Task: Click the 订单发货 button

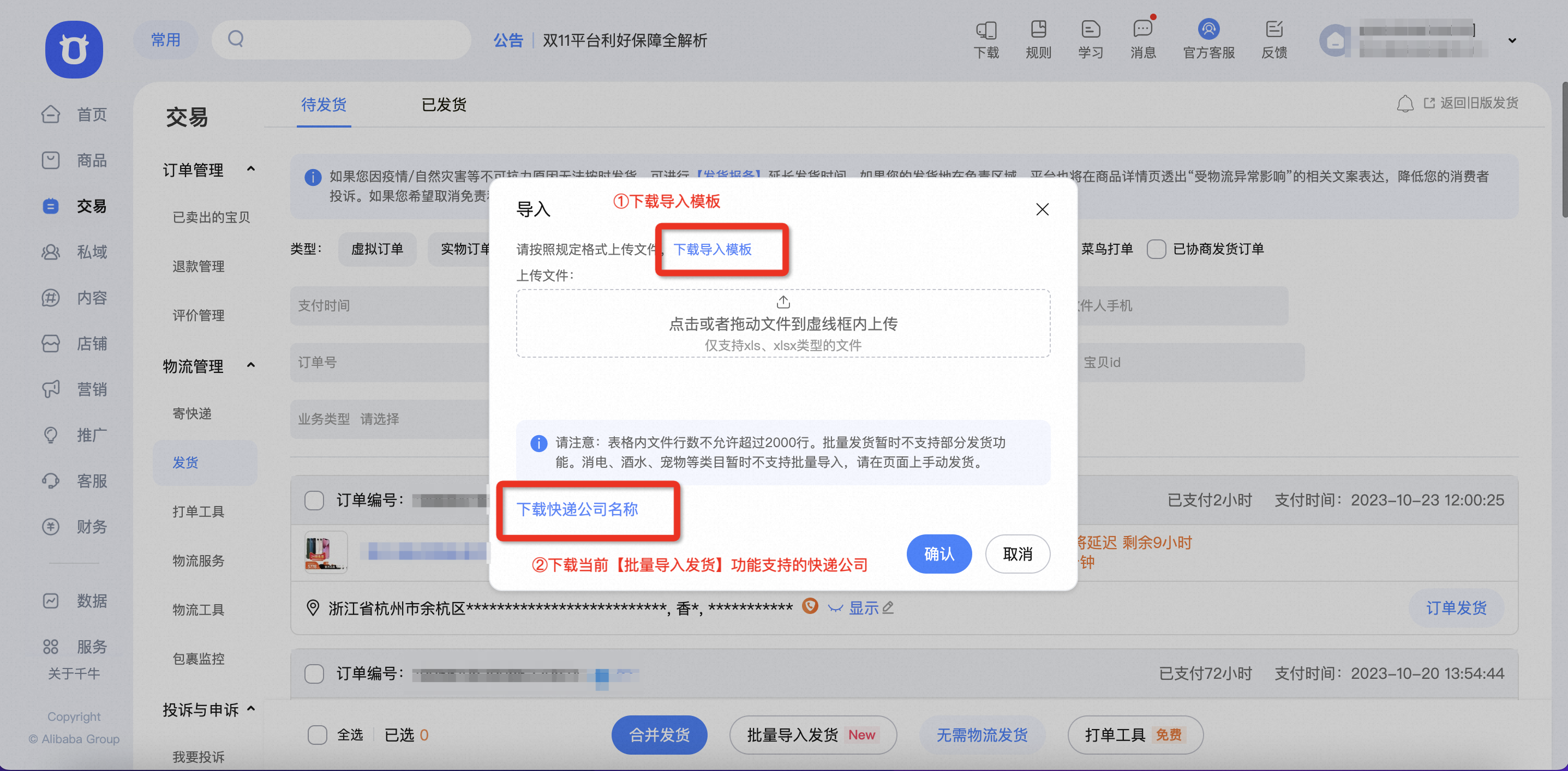Action: pyautogui.click(x=1457, y=608)
